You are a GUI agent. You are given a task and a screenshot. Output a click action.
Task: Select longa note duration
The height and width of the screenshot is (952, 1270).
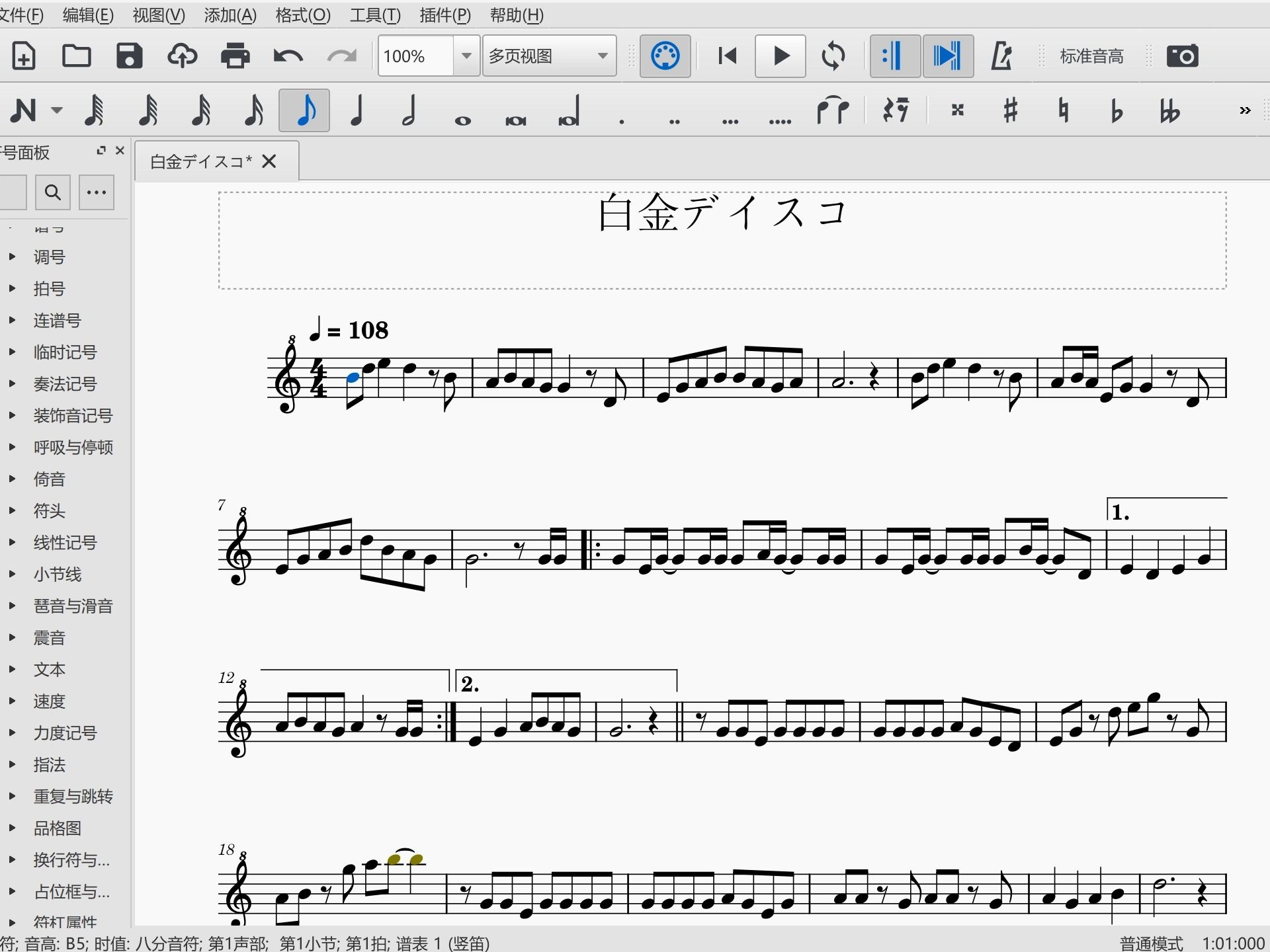coord(570,110)
